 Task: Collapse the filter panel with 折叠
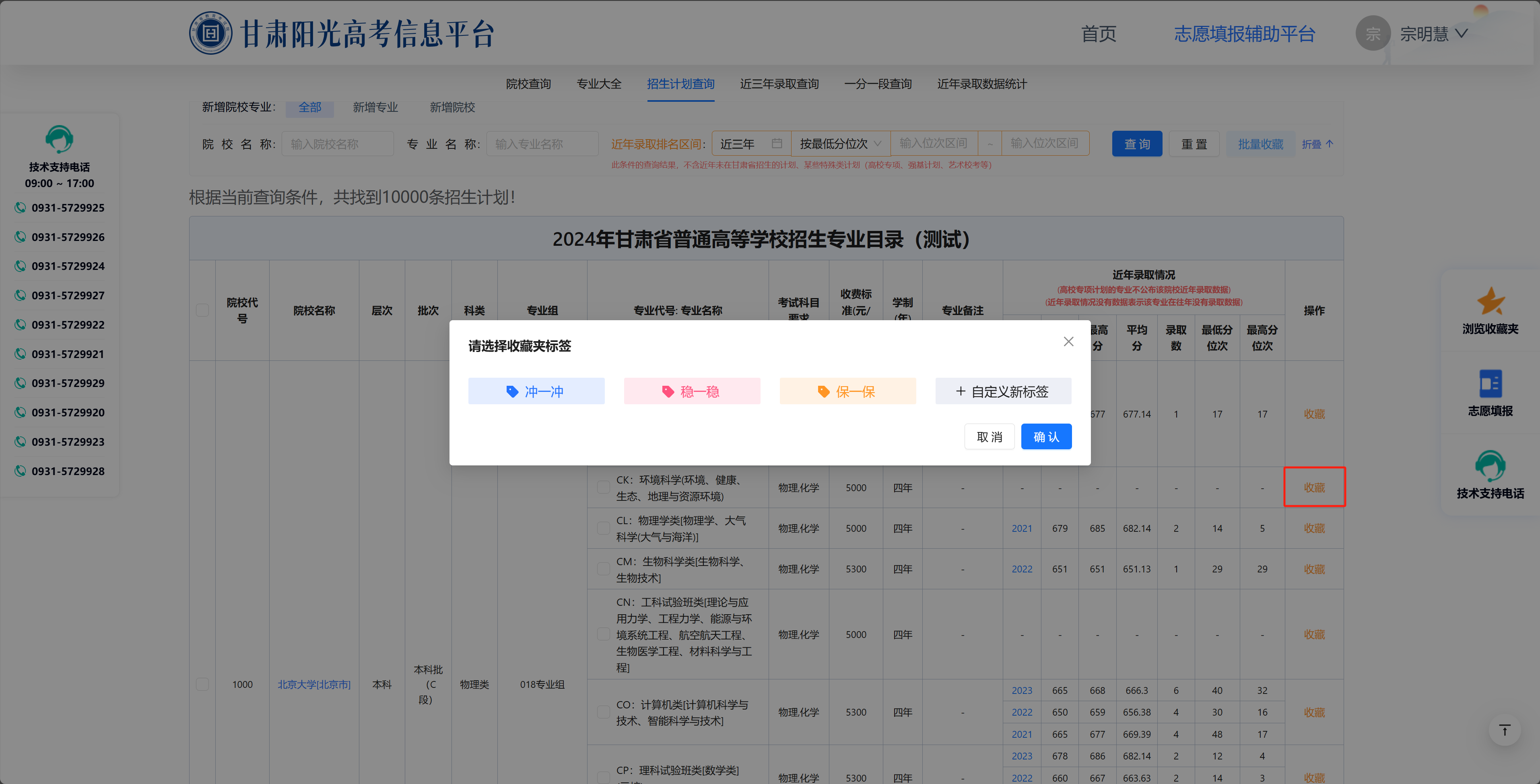coord(1317,144)
